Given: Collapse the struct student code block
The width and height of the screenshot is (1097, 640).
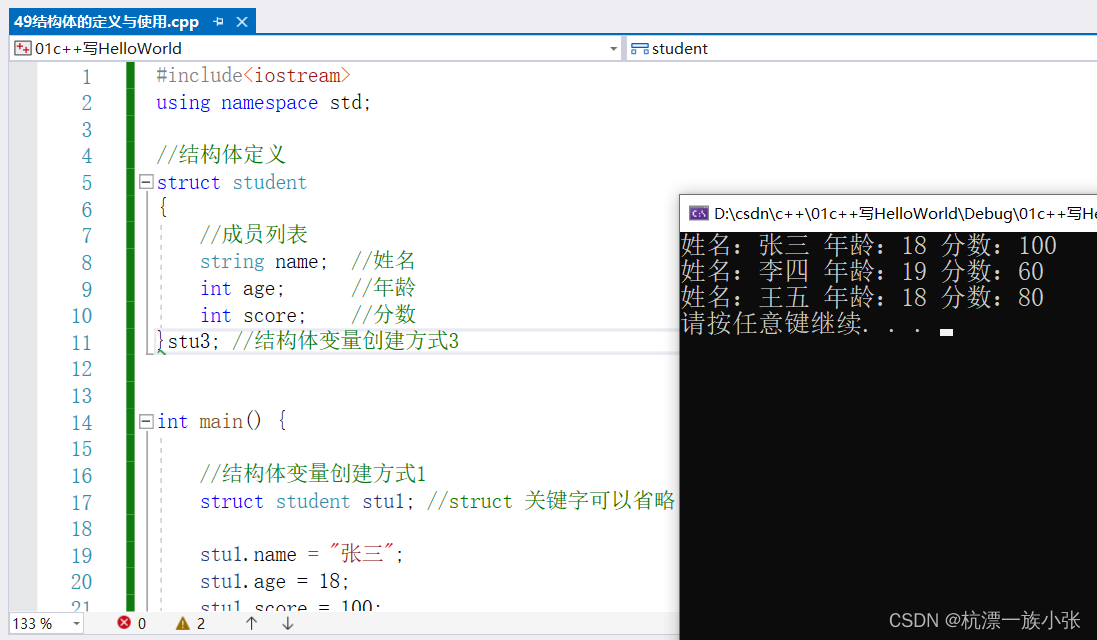Looking at the screenshot, I should pos(146,182).
